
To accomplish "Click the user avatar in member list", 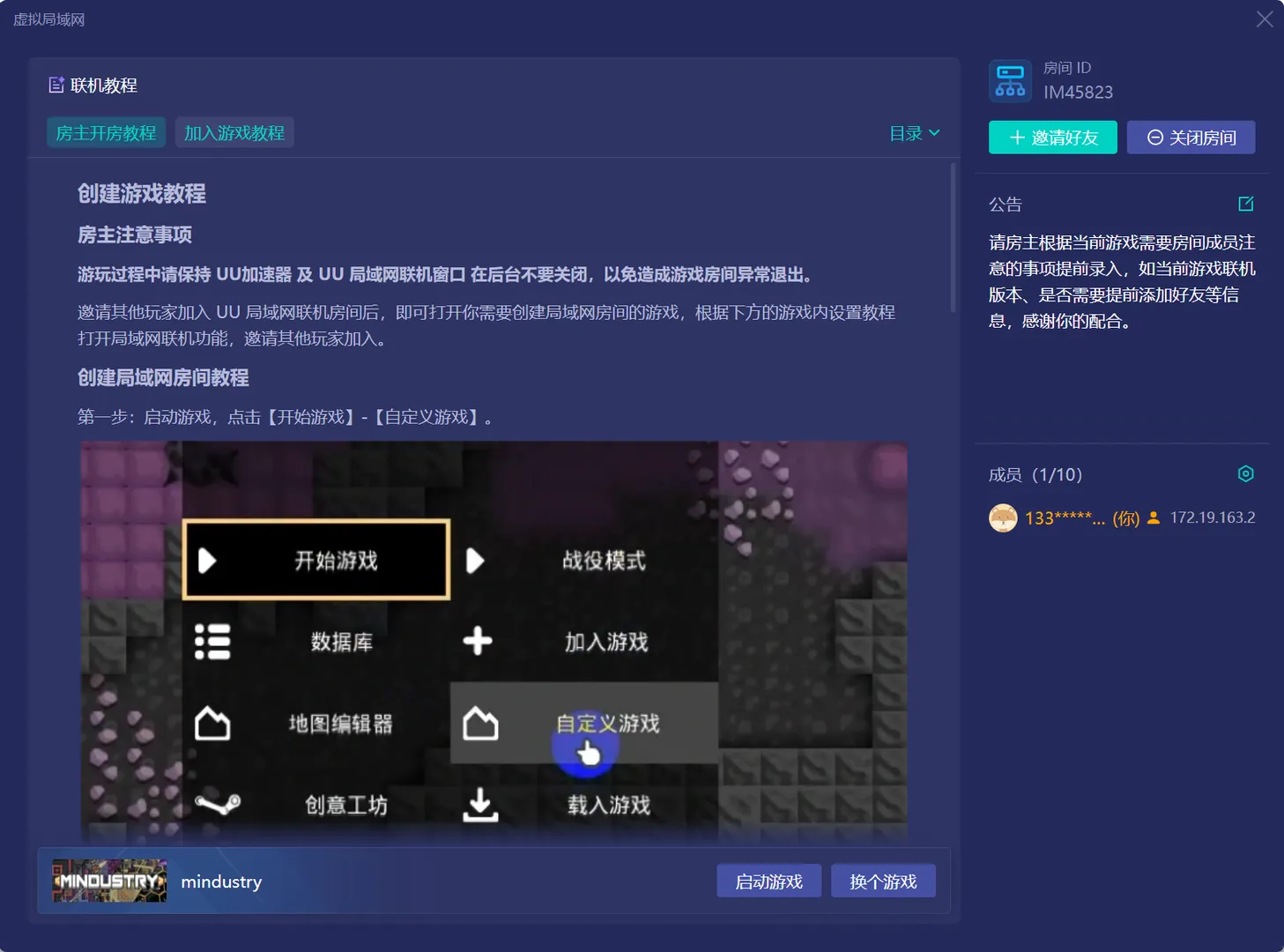I will 1003,517.
